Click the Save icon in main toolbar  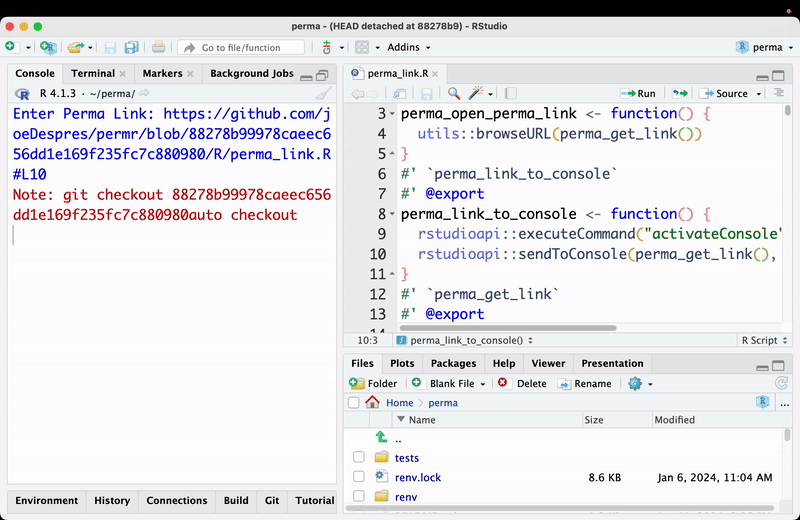coord(110,47)
